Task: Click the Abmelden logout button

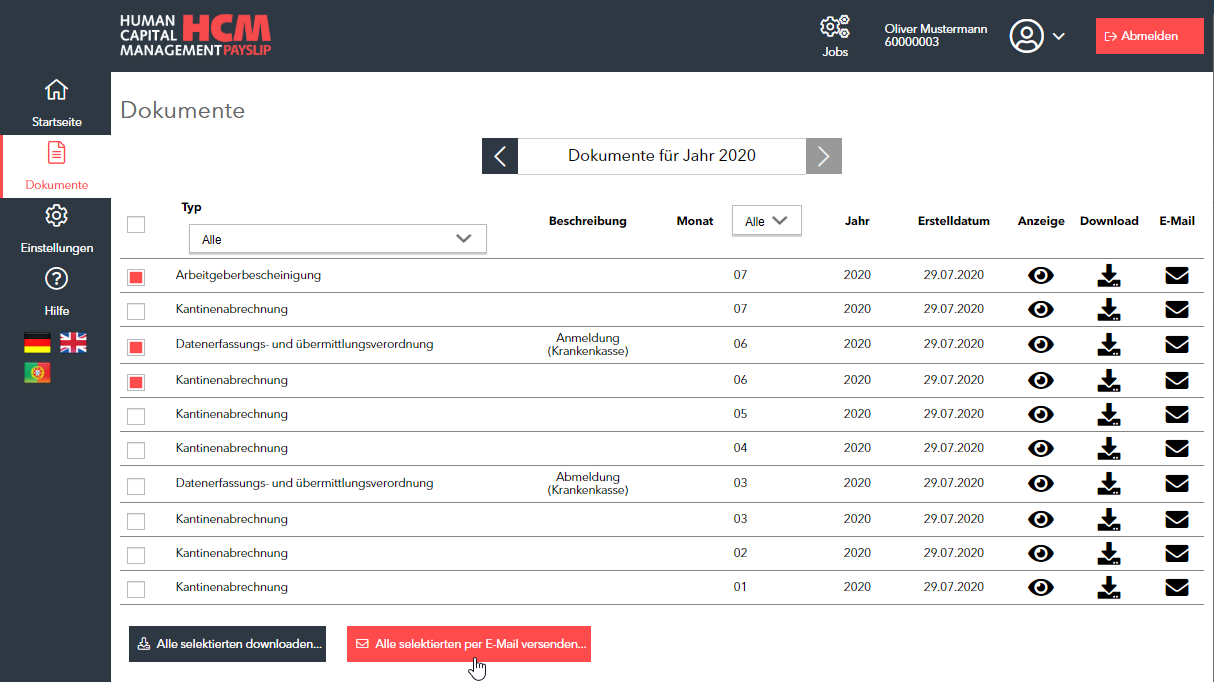Action: coord(1149,36)
